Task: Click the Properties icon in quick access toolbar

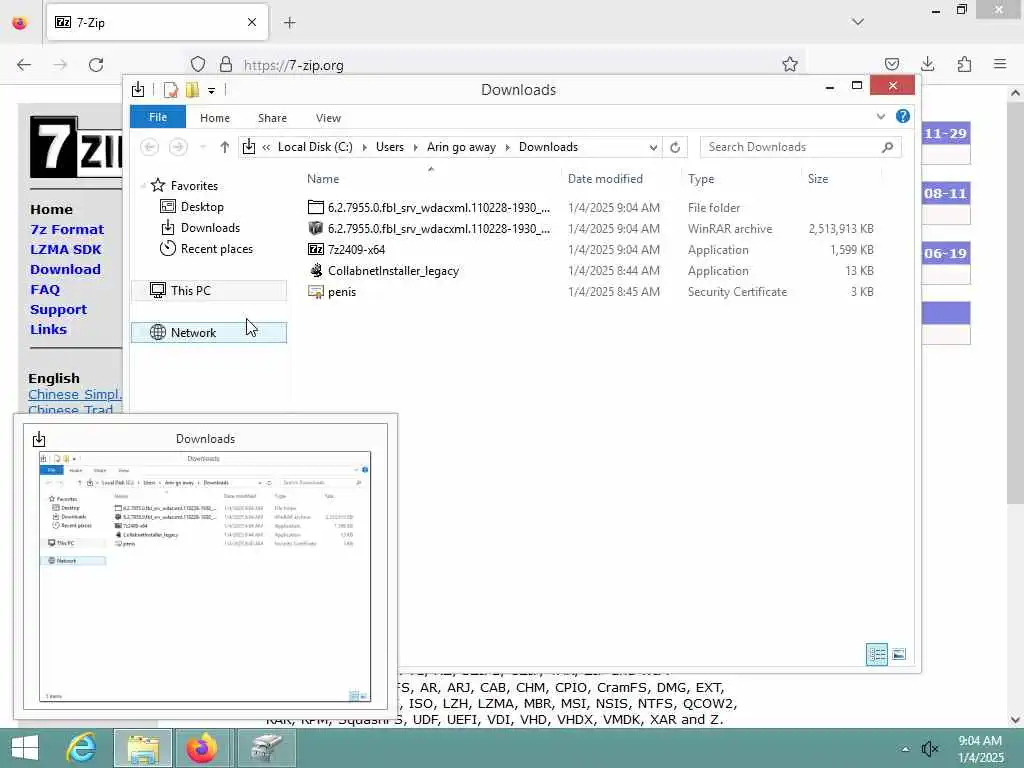Action: coord(170,89)
